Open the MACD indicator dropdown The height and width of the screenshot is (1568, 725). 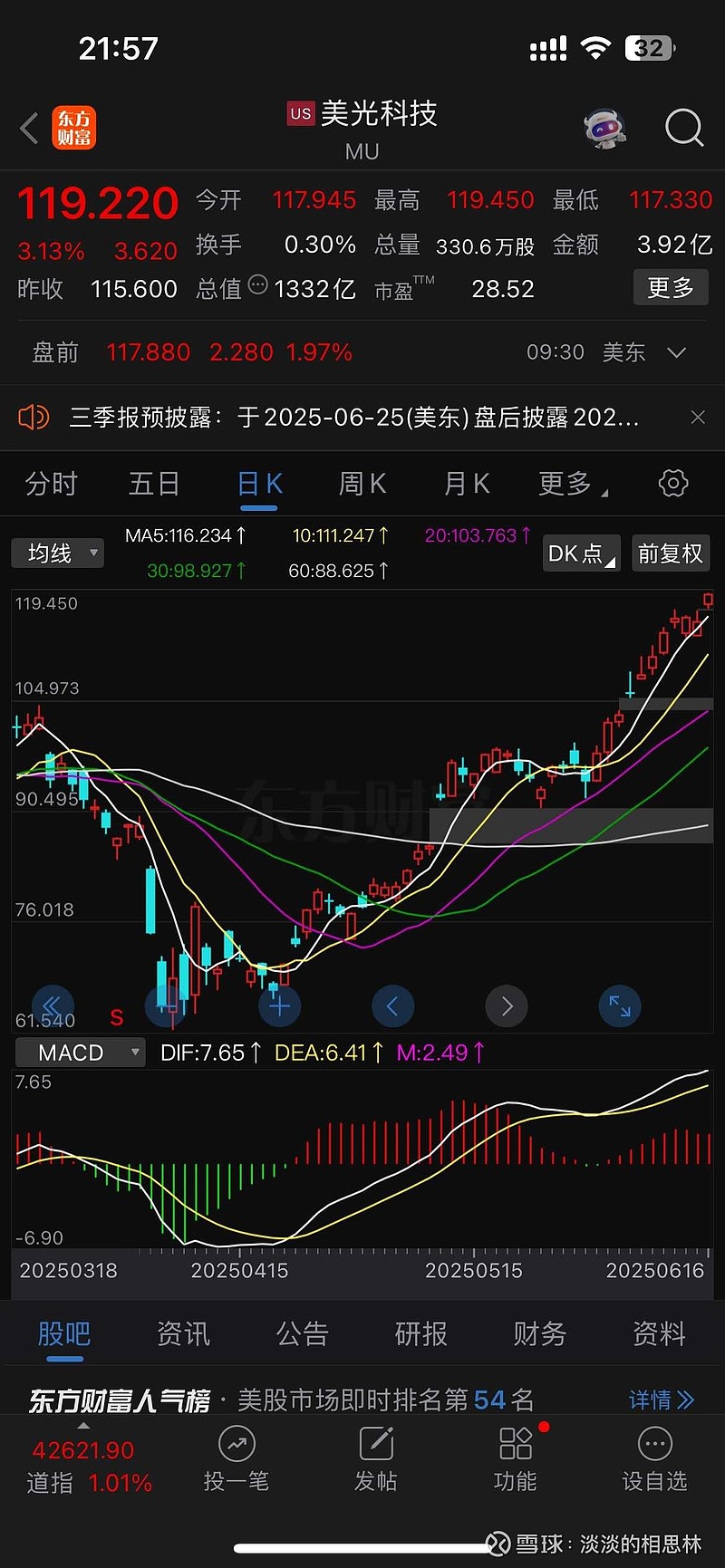(x=81, y=1053)
